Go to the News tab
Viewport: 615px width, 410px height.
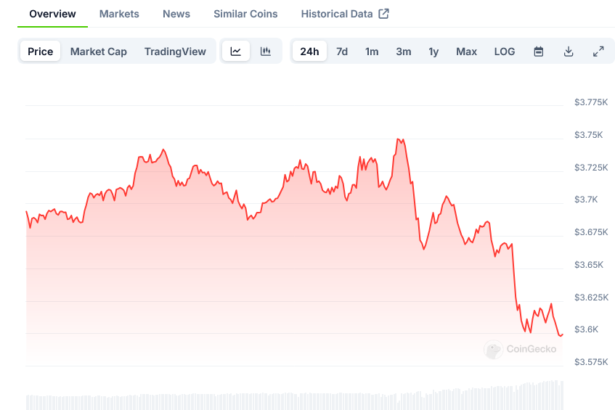coord(176,14)
